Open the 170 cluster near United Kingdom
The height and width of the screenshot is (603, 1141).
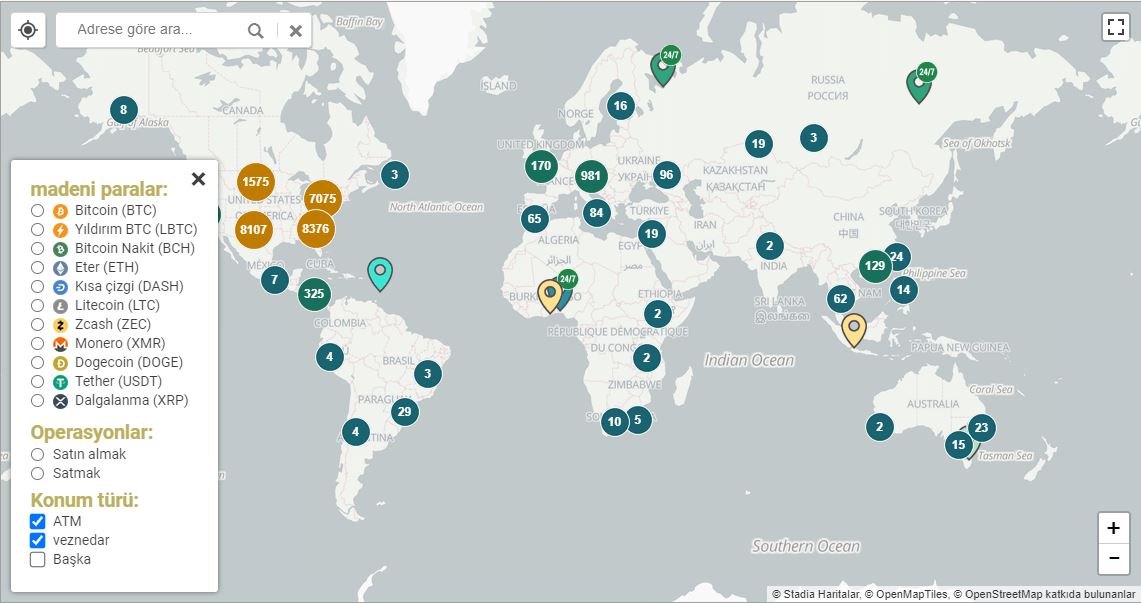pos(541,166)
